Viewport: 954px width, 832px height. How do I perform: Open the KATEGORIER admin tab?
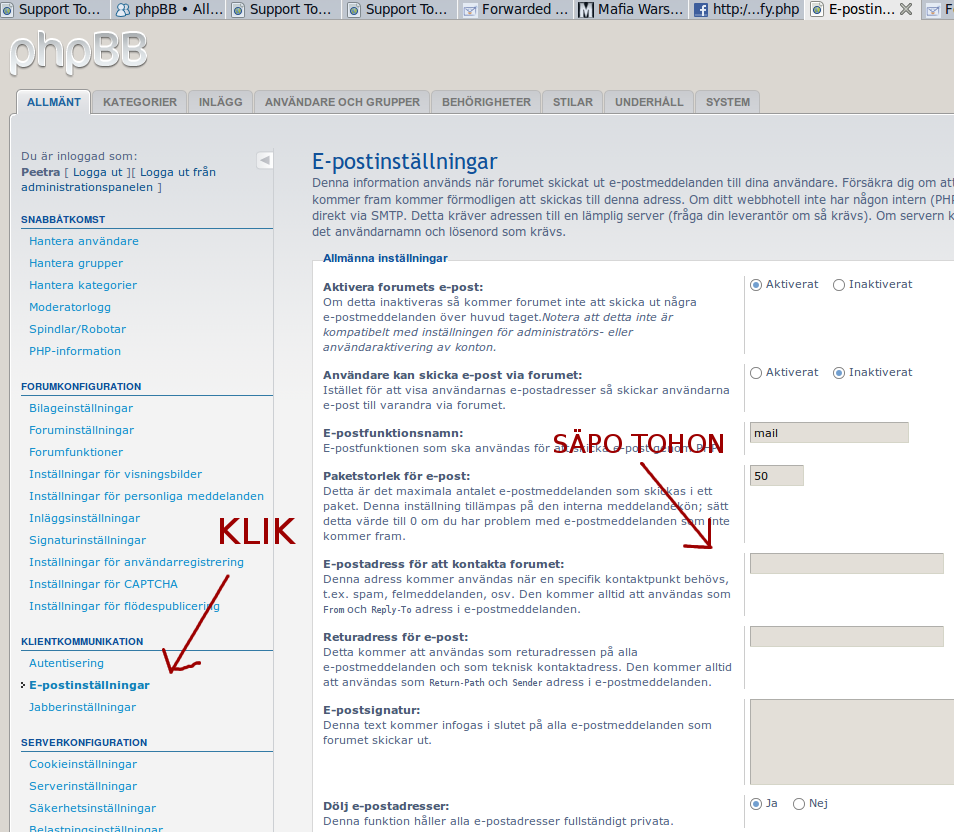[x=140, y=102]
